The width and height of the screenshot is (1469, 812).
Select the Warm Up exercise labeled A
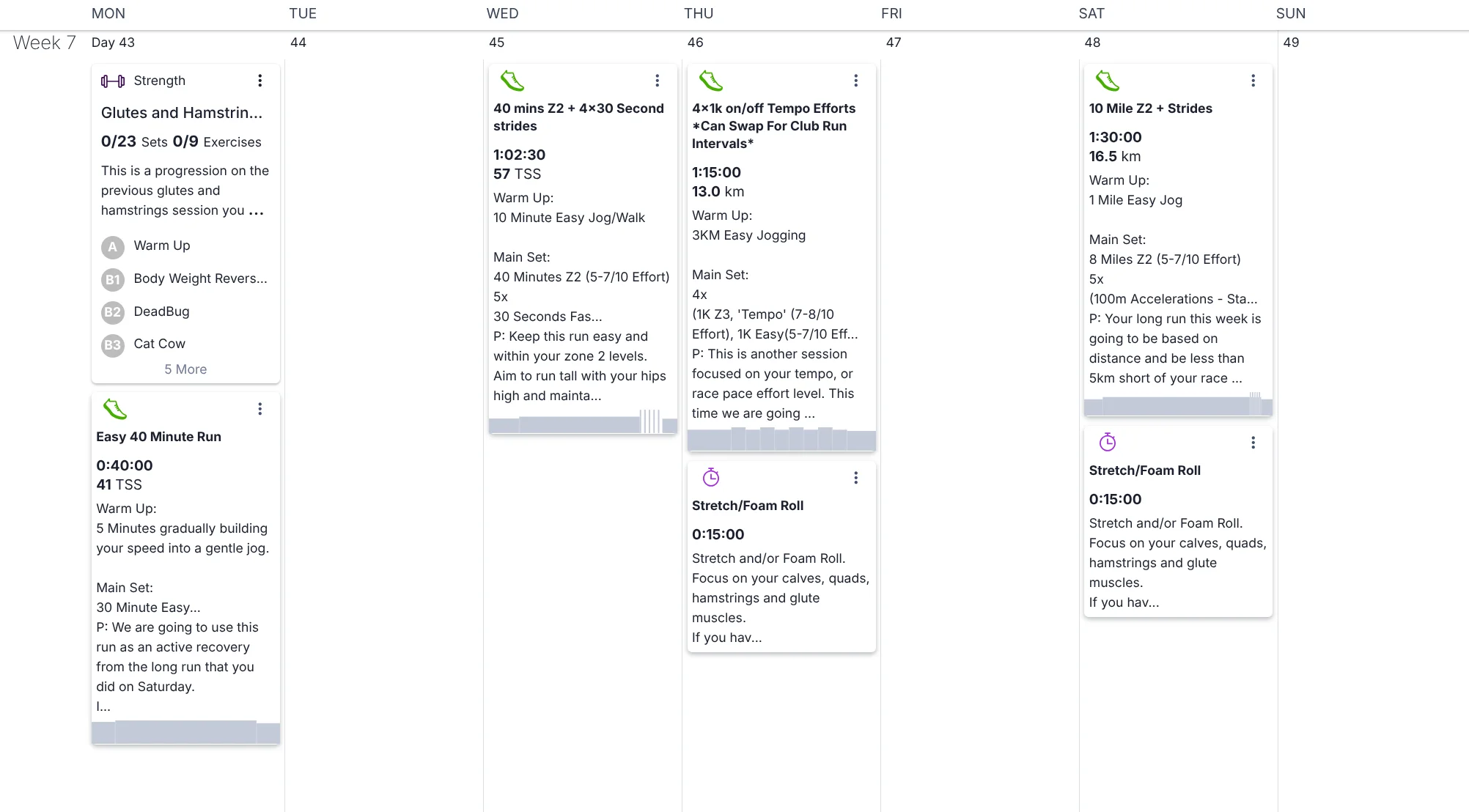(162, 246)
